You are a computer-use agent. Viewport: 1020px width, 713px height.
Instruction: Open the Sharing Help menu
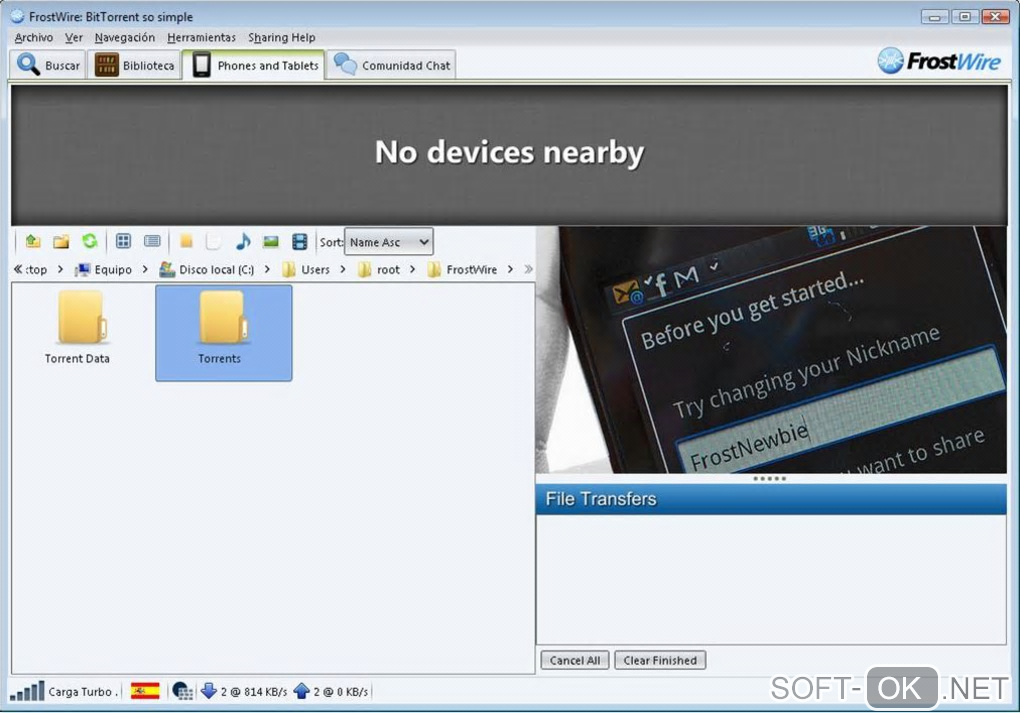coord(282,38)
